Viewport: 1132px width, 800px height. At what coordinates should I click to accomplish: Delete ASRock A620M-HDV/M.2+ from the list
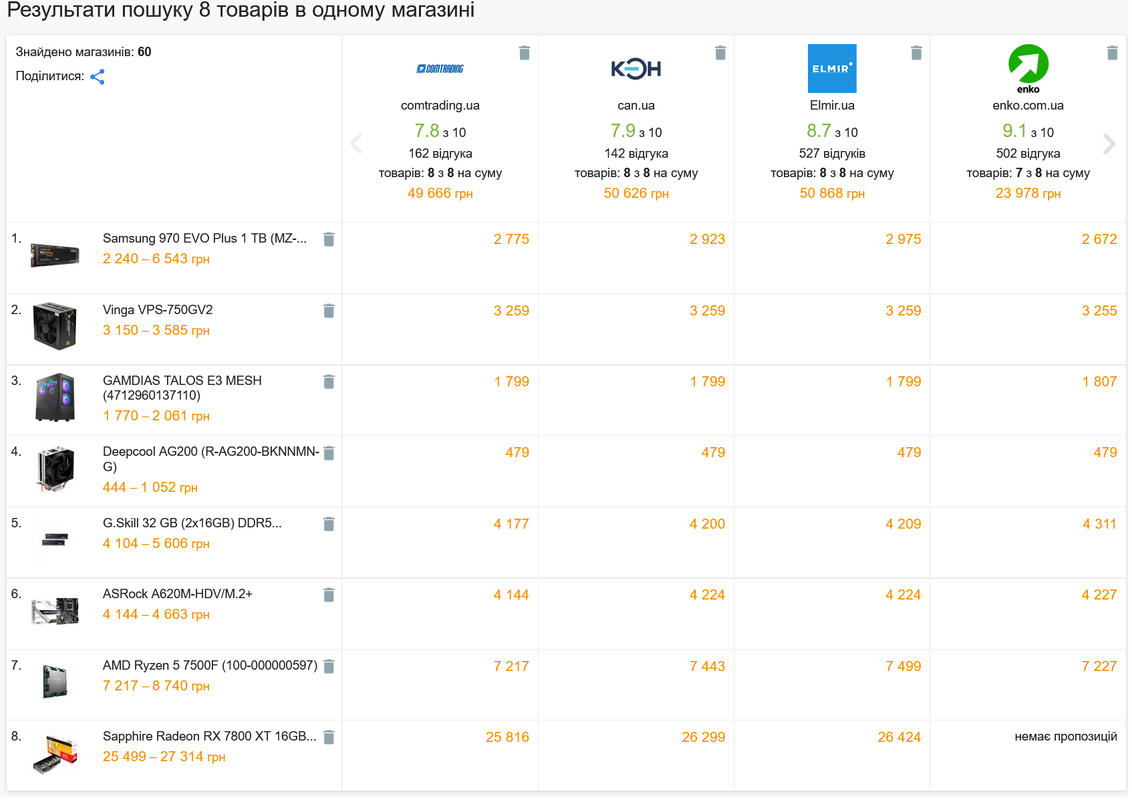click(x=329, y=595)
